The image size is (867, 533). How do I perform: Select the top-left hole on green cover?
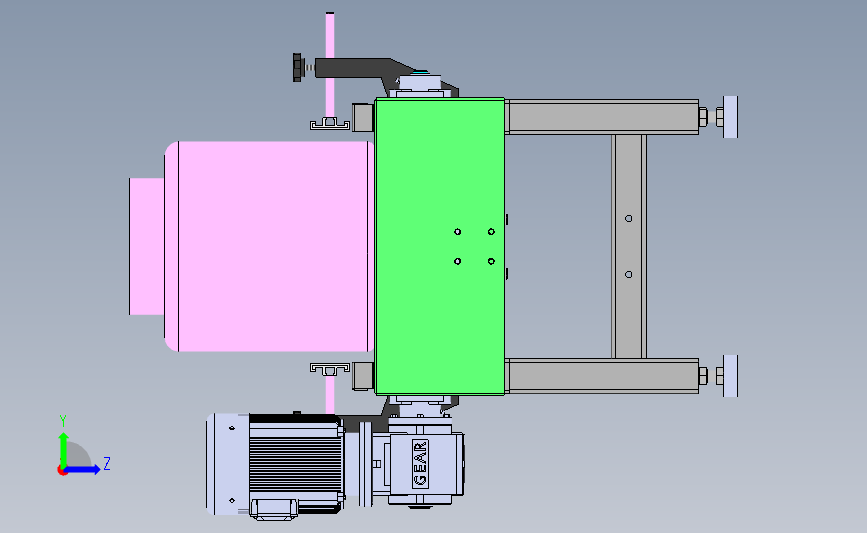coord(457,232)
